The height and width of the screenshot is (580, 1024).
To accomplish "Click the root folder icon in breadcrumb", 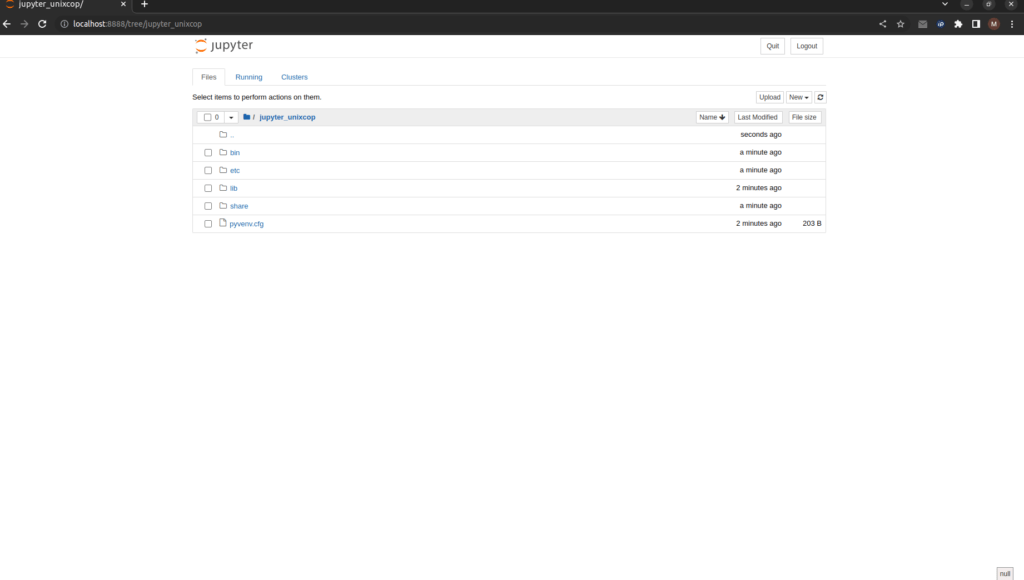I will click(247, 117).
